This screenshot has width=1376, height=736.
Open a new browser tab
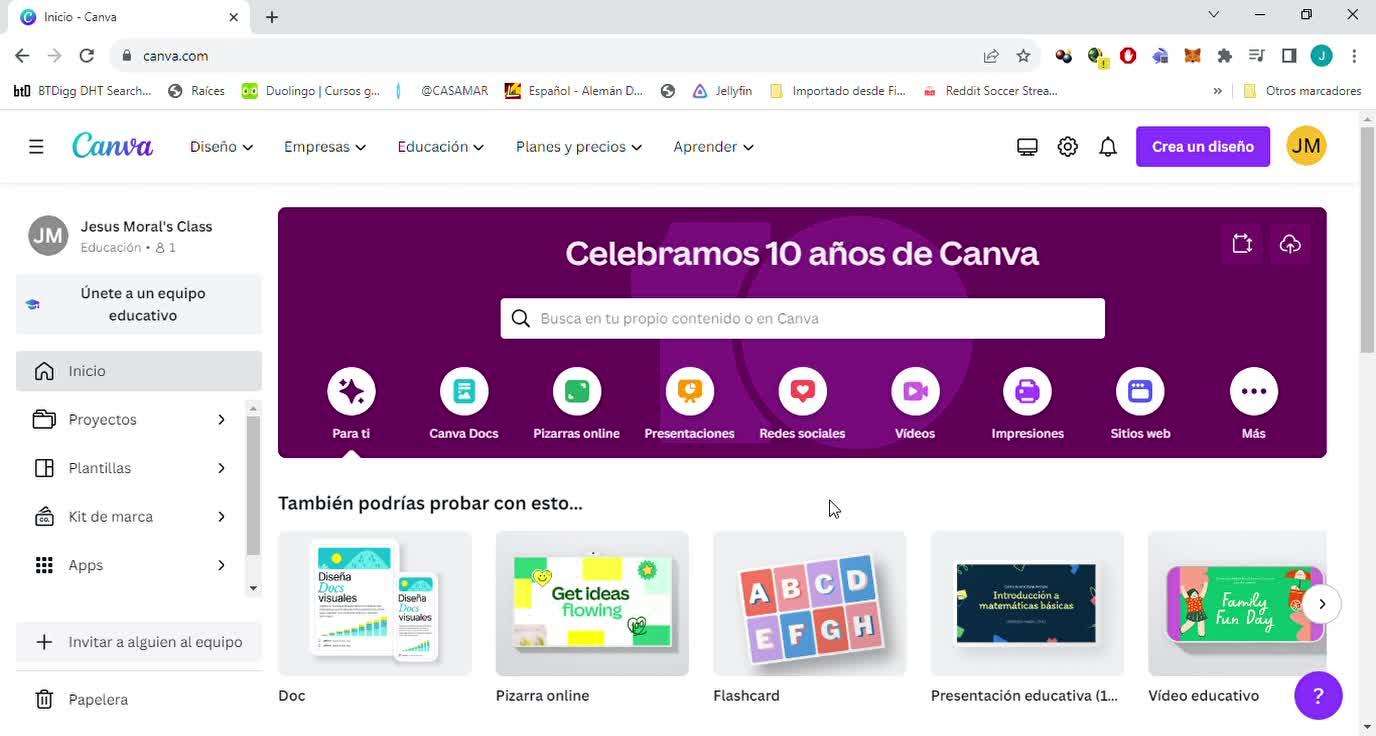point(272,17)
